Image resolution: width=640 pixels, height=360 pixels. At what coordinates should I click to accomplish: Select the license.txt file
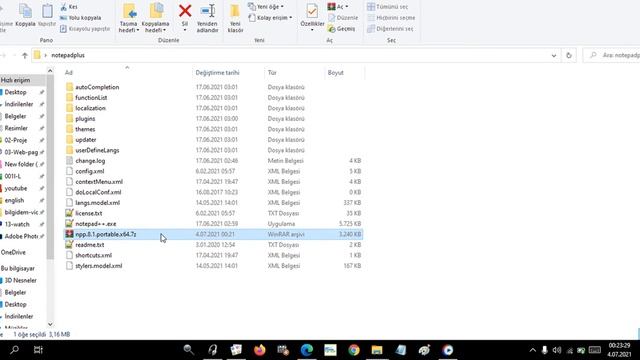(x=89, y=213)
